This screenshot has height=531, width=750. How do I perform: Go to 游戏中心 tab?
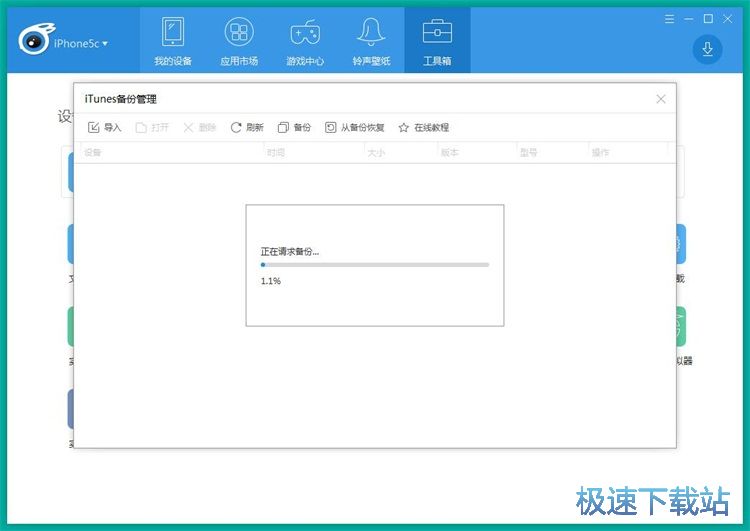(x=305, y=41)
